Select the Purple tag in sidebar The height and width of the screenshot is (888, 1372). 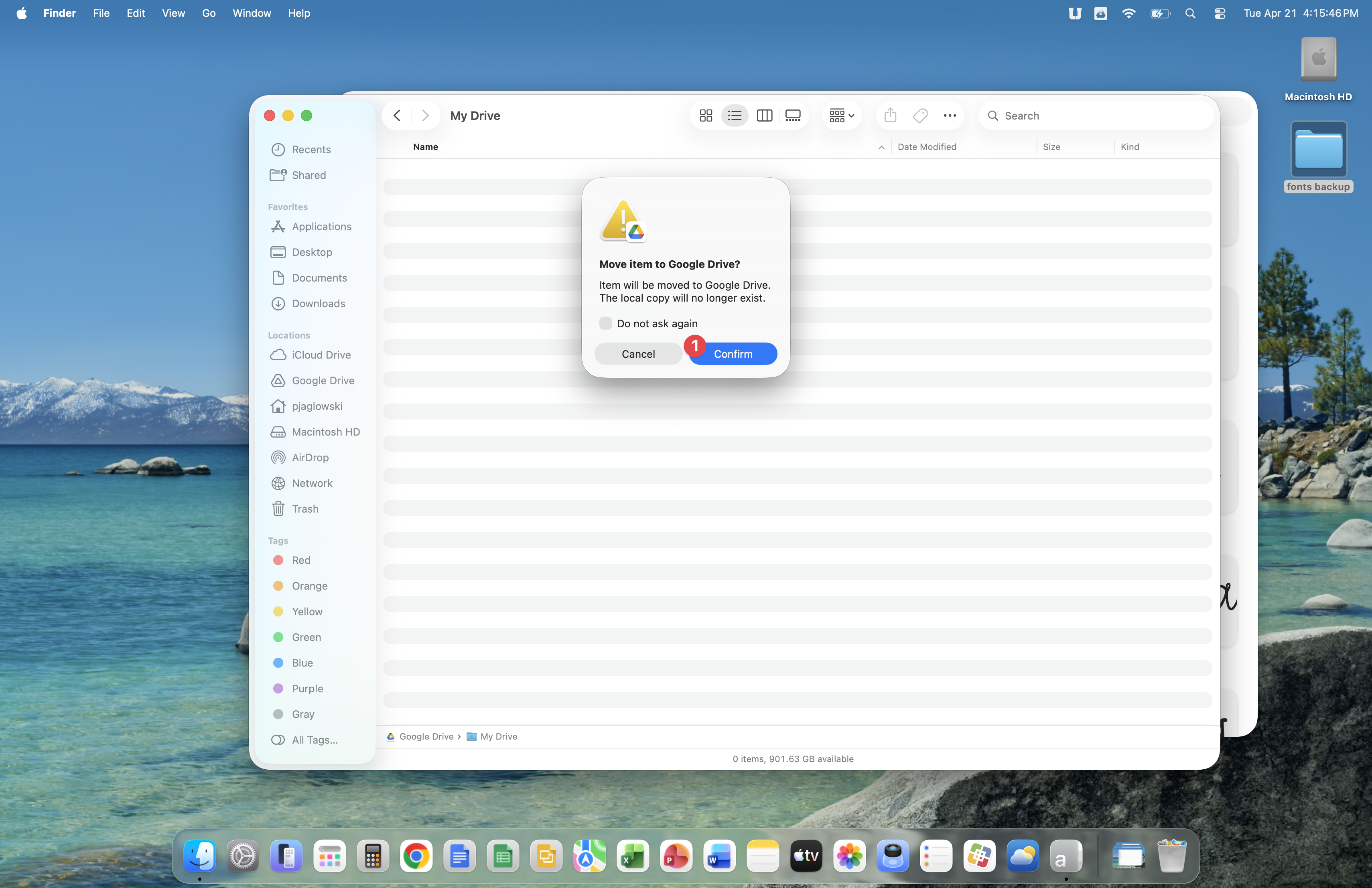[x=307, y=689]
